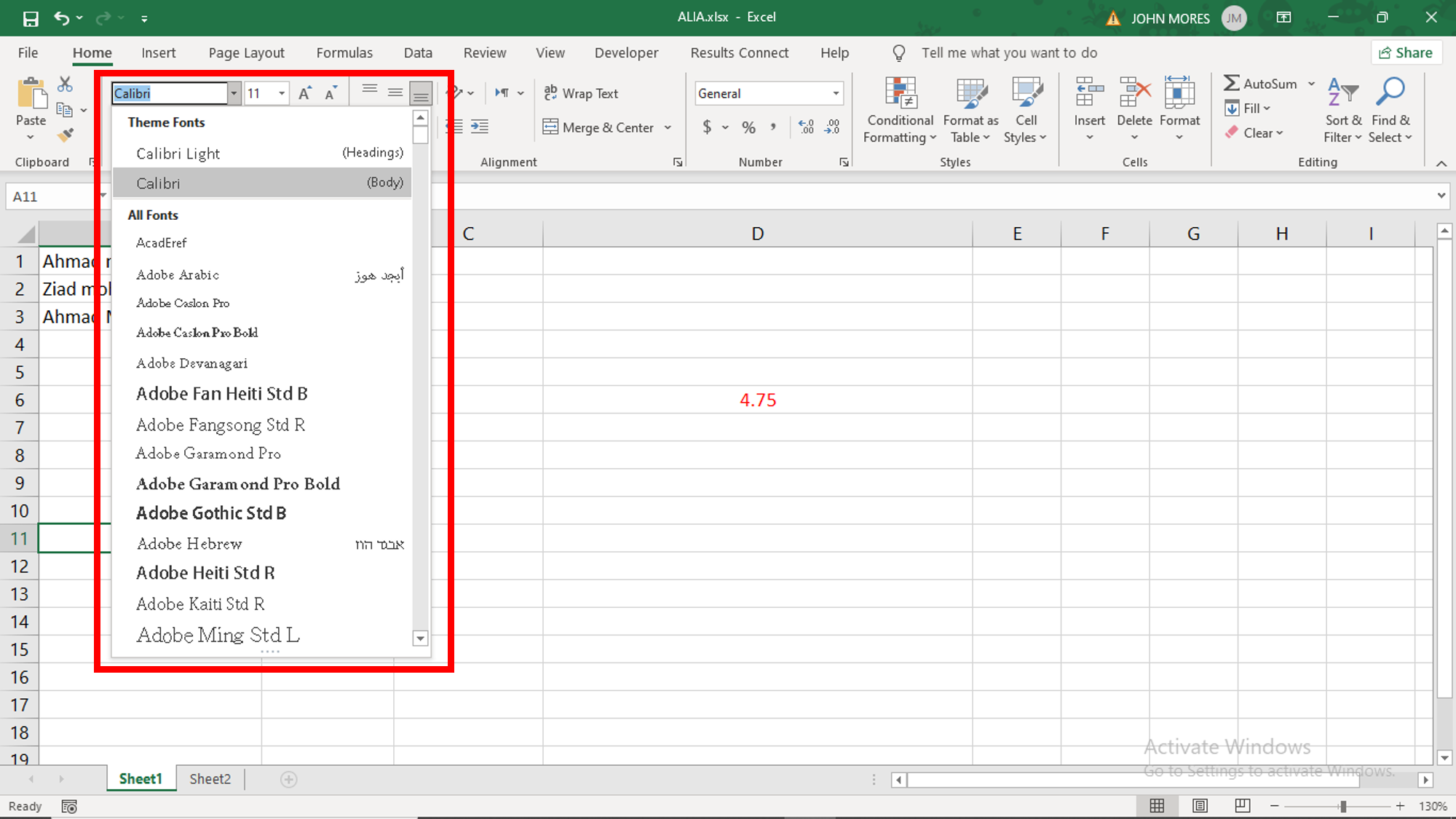Screen dimensions: 1456x819
Task: Switch to Sheet2 tab
Action: pyautogui.click(x=211, y=779)
